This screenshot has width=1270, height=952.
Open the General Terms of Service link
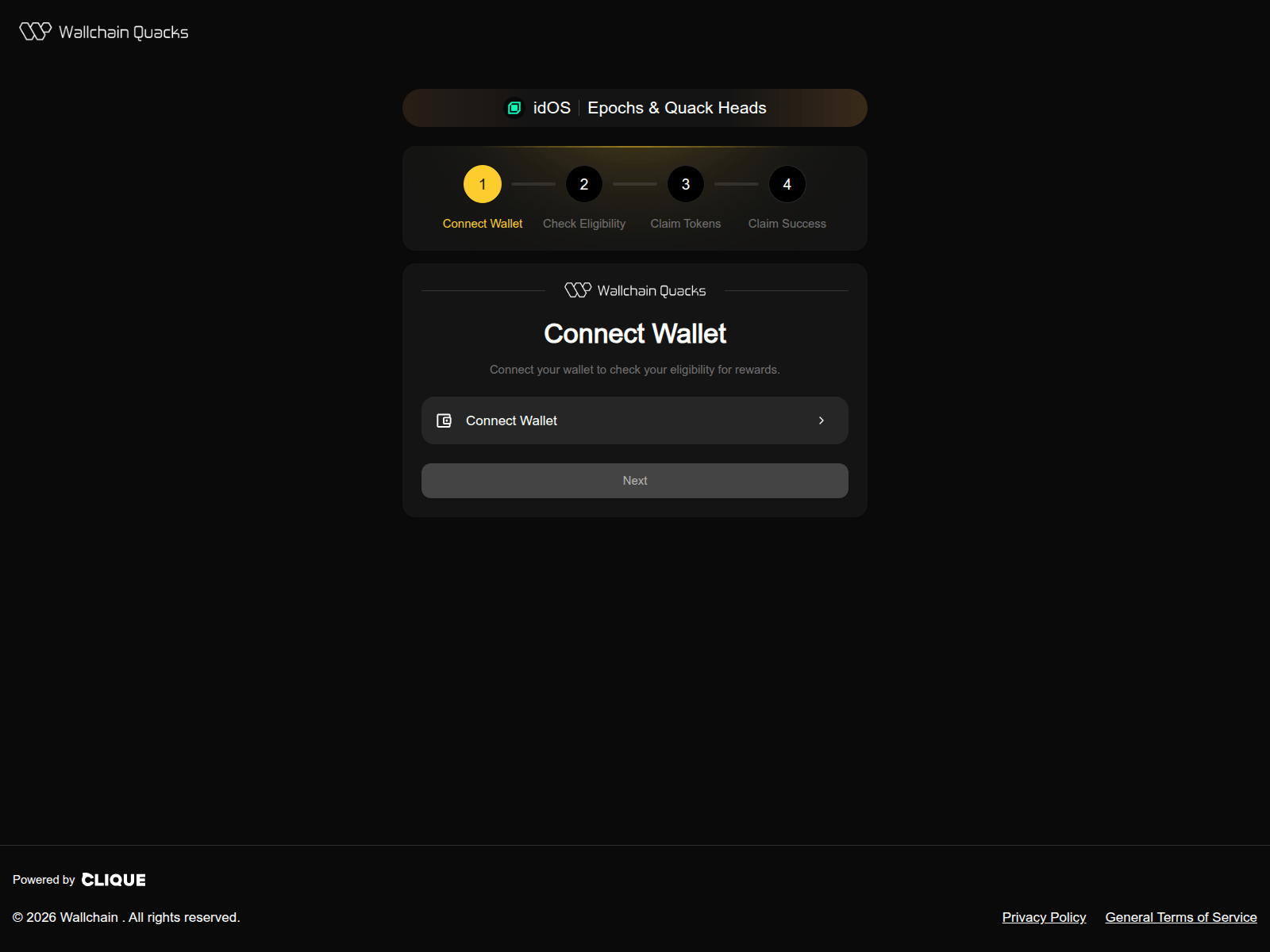pyautogui.click(x=1180, y=917)
